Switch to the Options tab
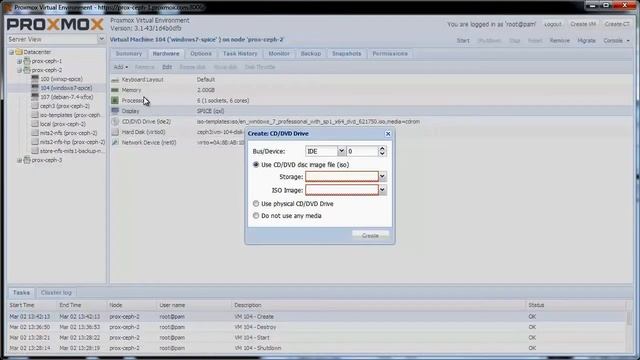Image resolution: width=640 pixels, height=360 pixels. (201, 53)
